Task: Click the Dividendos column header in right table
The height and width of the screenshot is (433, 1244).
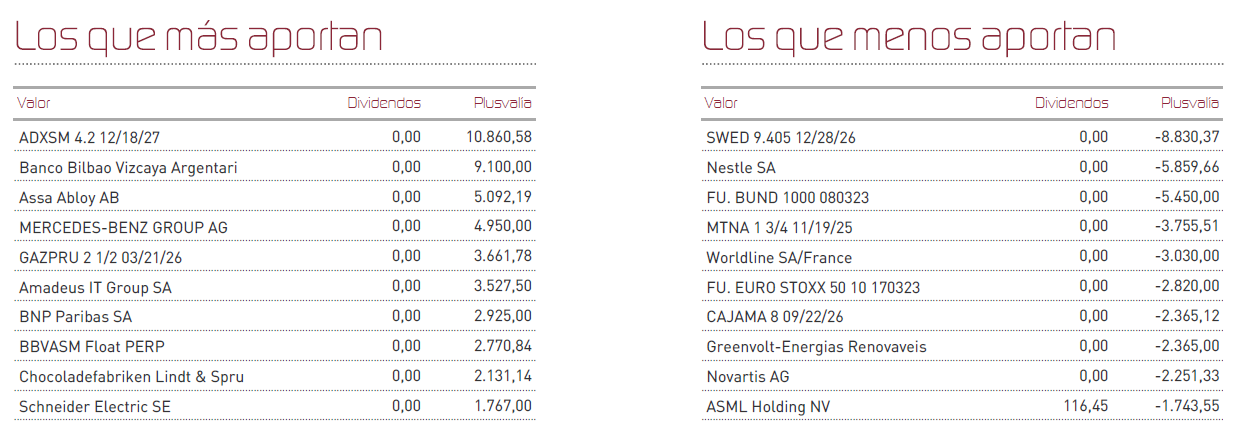Action: [1071, 103]
